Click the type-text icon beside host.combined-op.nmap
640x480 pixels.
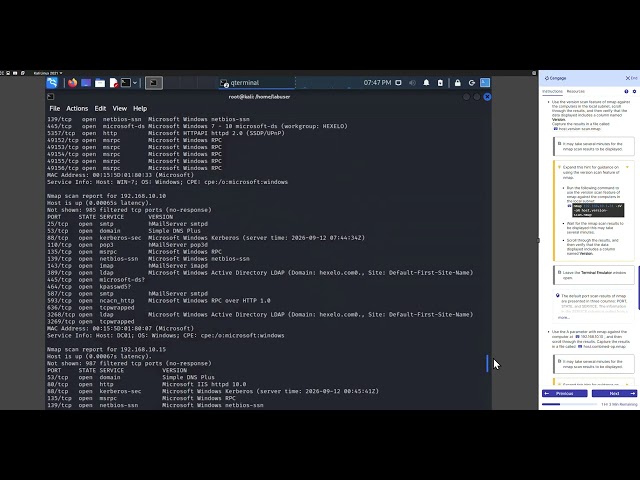(x=580, y=347)
